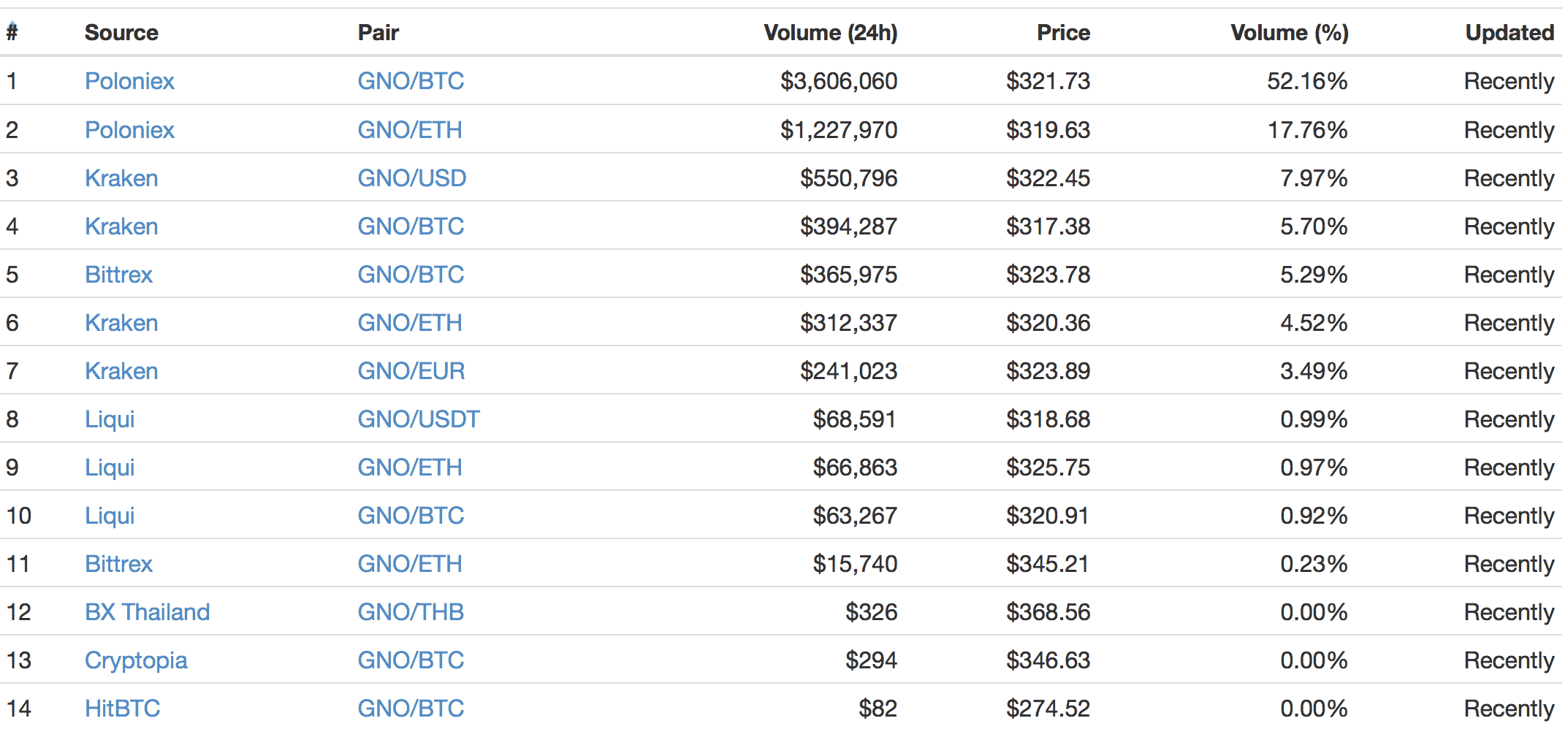The image size is (1568, 729).
Task: Sort by Volume (24h) column header
Action: (831, 33)
